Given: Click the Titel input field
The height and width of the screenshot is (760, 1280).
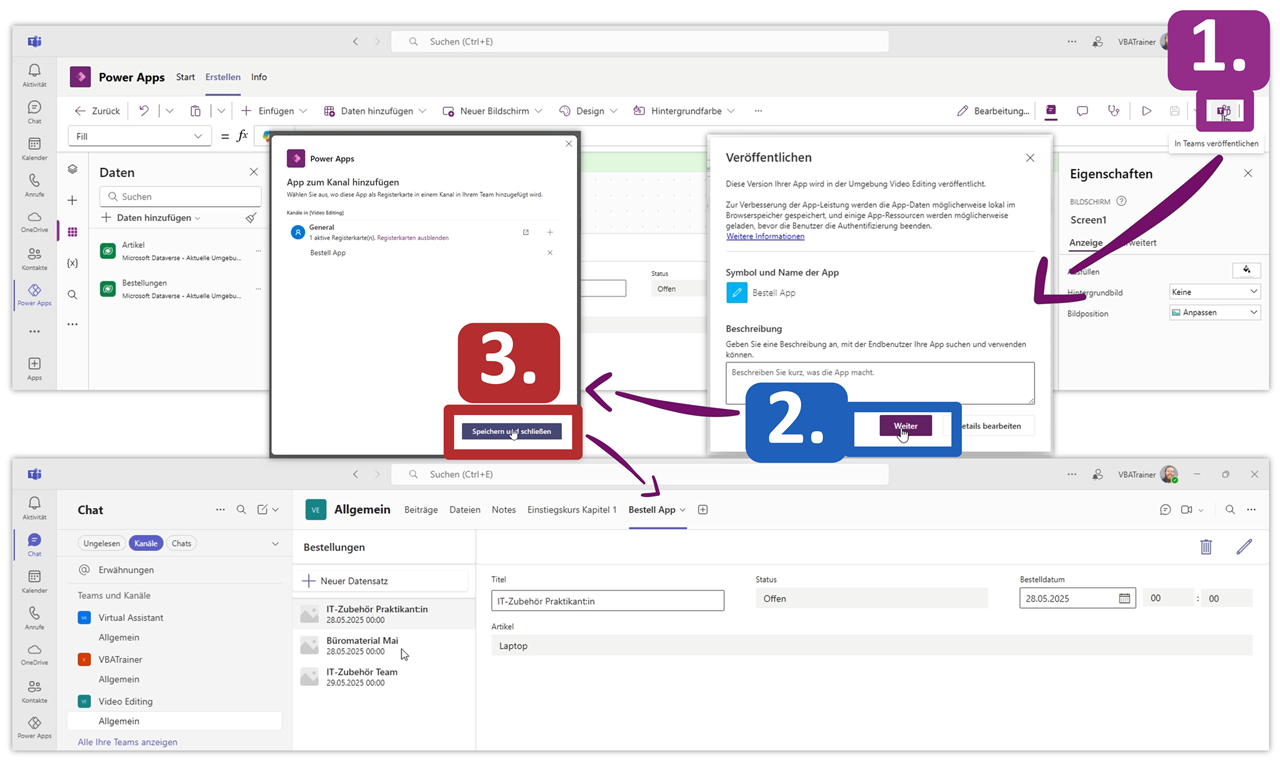Looking at the screenshot, I should click(x=608, y=601).
